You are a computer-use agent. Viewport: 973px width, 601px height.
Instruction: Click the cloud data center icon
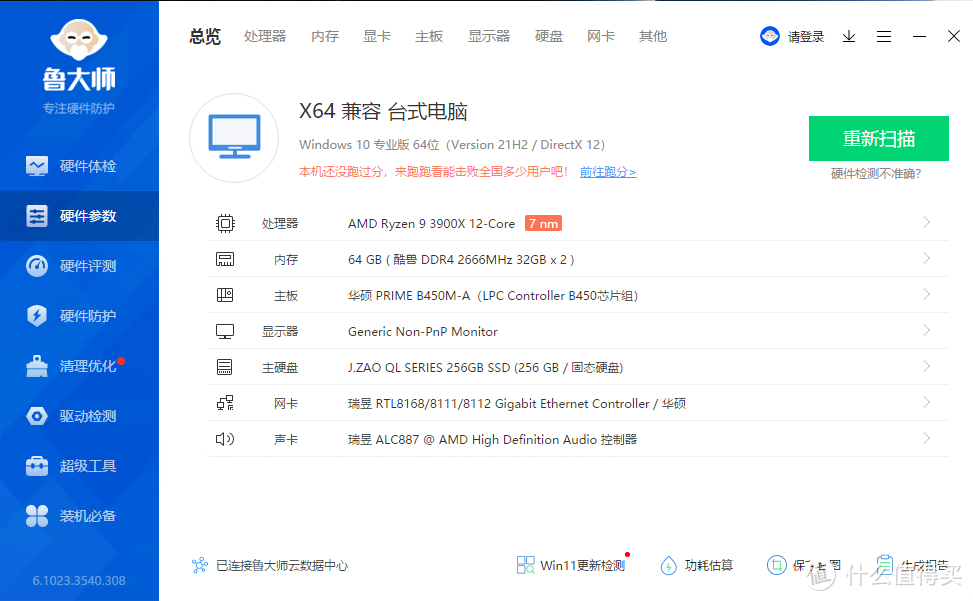[200, 565]
